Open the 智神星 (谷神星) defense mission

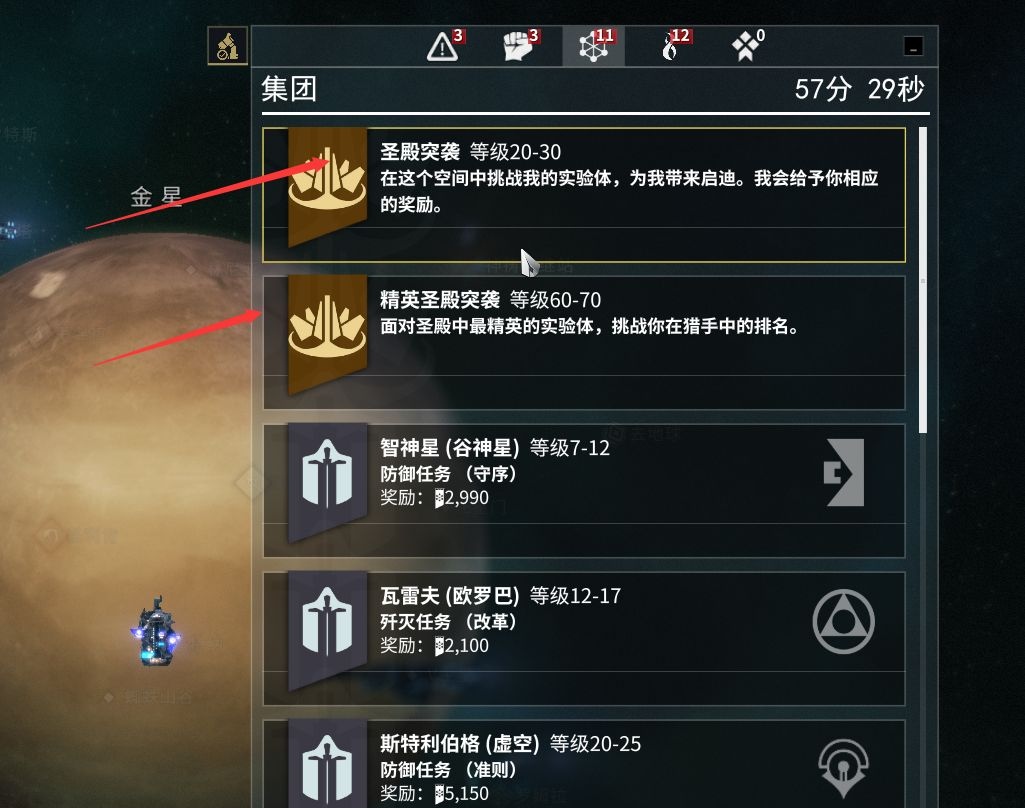pos(584,490)
